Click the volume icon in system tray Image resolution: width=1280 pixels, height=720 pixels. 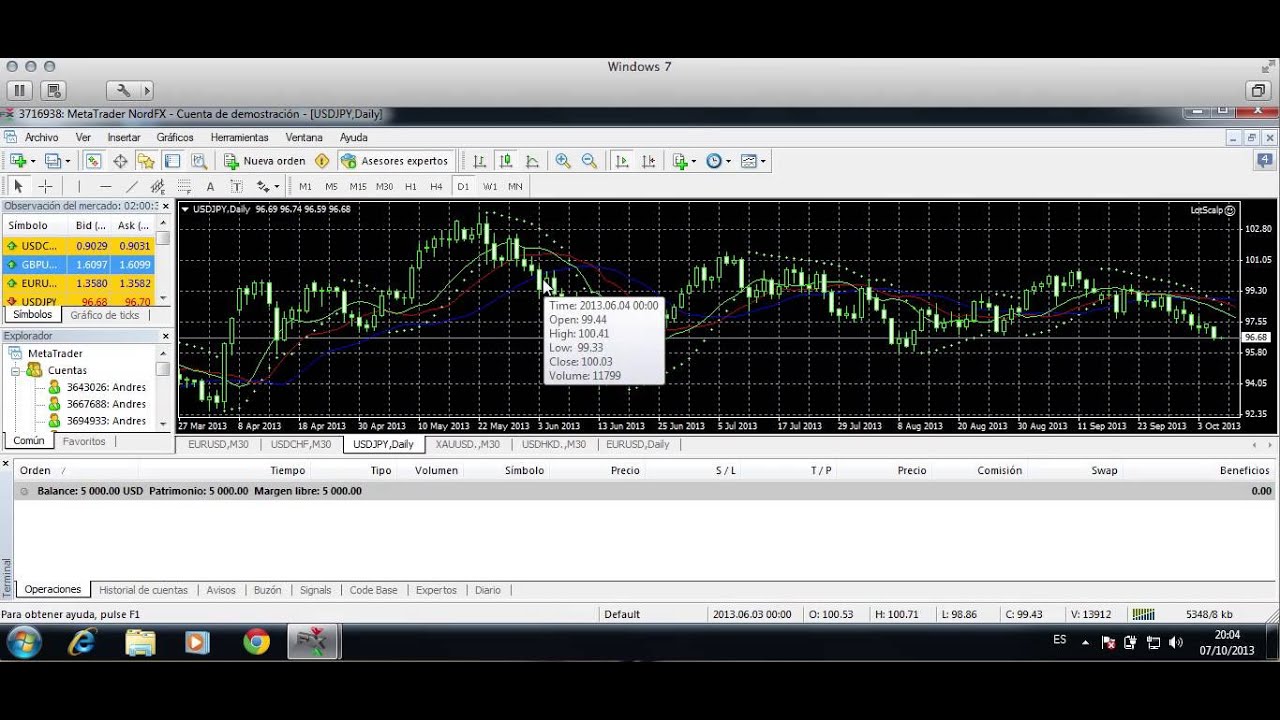click(x=1176, y=642)
